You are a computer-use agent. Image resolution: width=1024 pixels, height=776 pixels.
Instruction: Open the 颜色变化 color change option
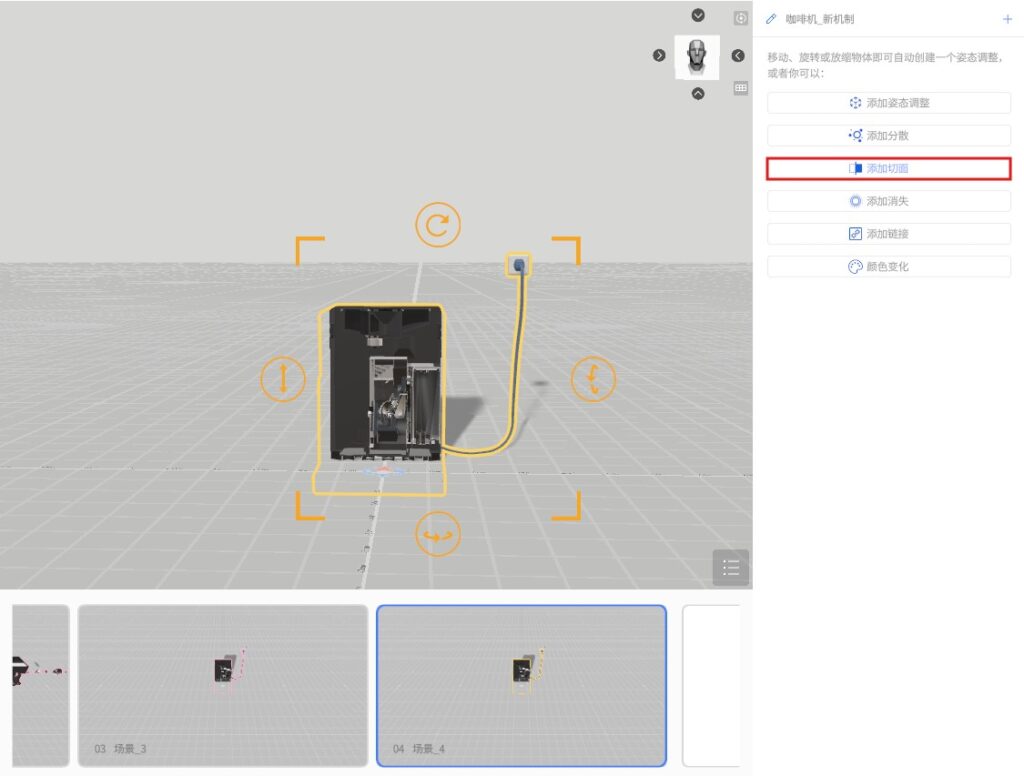tap(889, 267)
